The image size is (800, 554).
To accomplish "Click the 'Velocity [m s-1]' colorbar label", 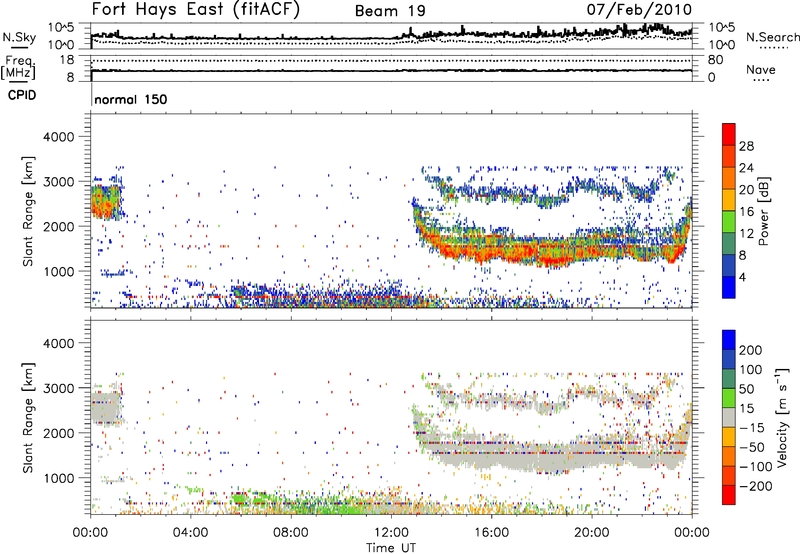I will click(781, 417).
